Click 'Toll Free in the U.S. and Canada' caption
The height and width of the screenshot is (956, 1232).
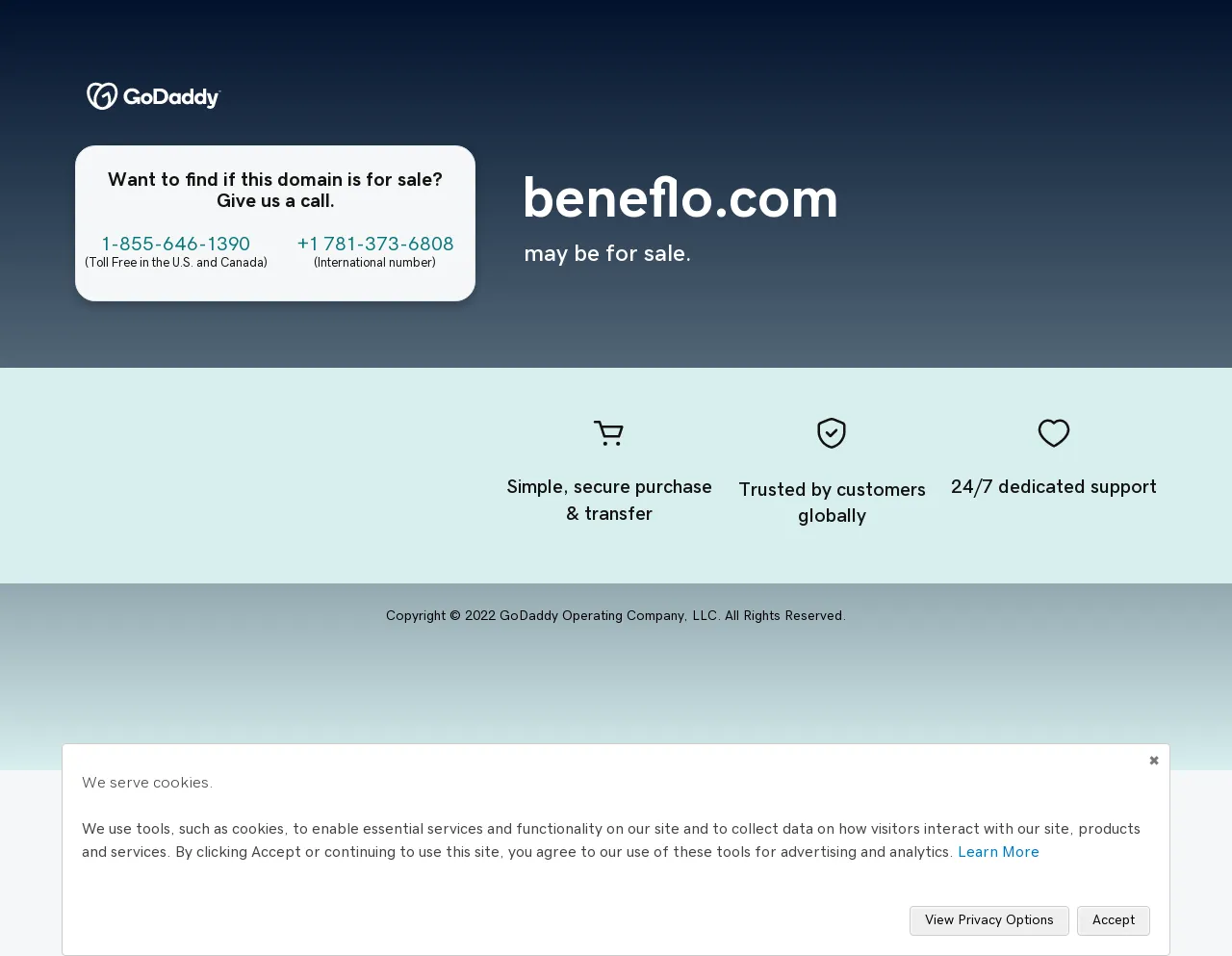coord(176,263)
